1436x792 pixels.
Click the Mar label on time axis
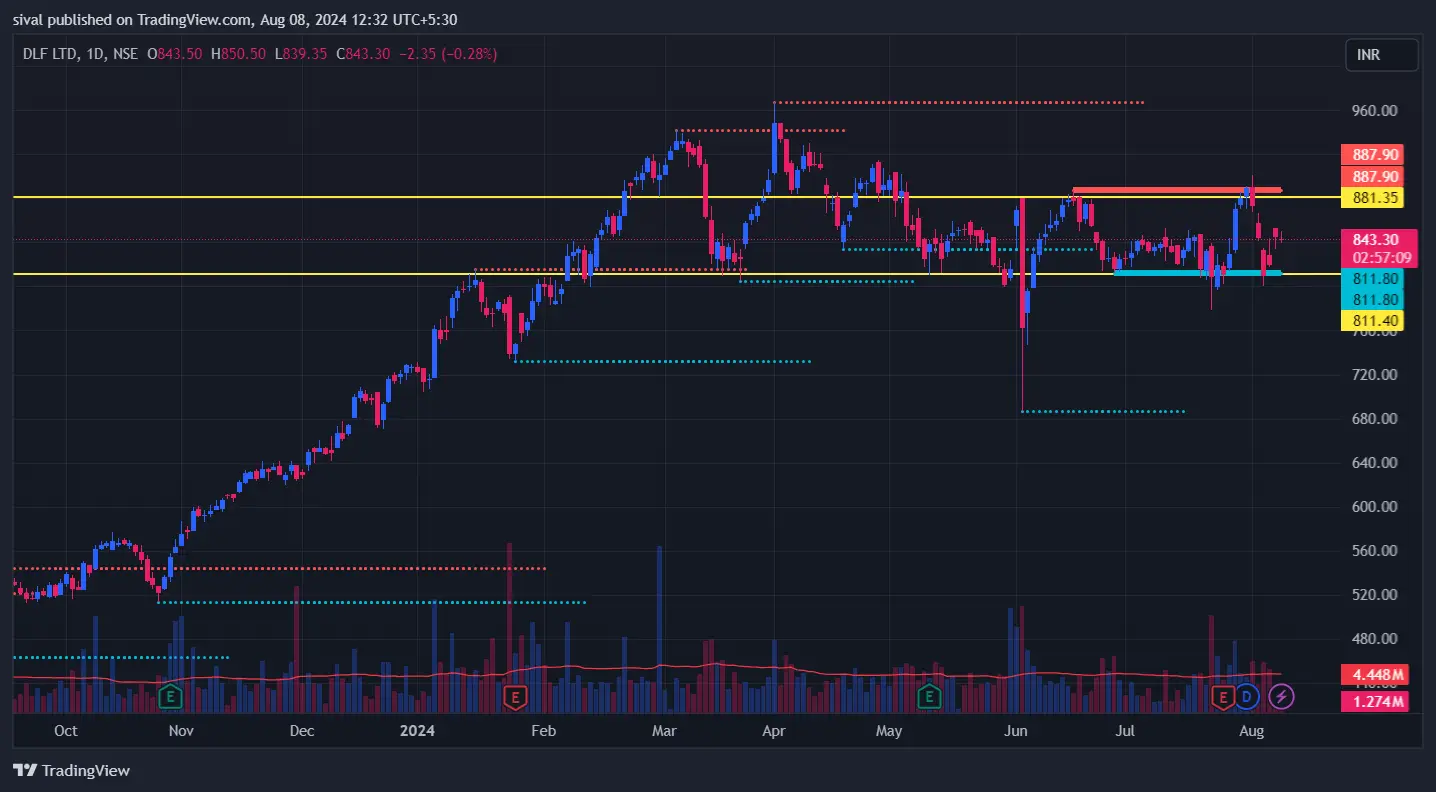(x=664, y=731)
